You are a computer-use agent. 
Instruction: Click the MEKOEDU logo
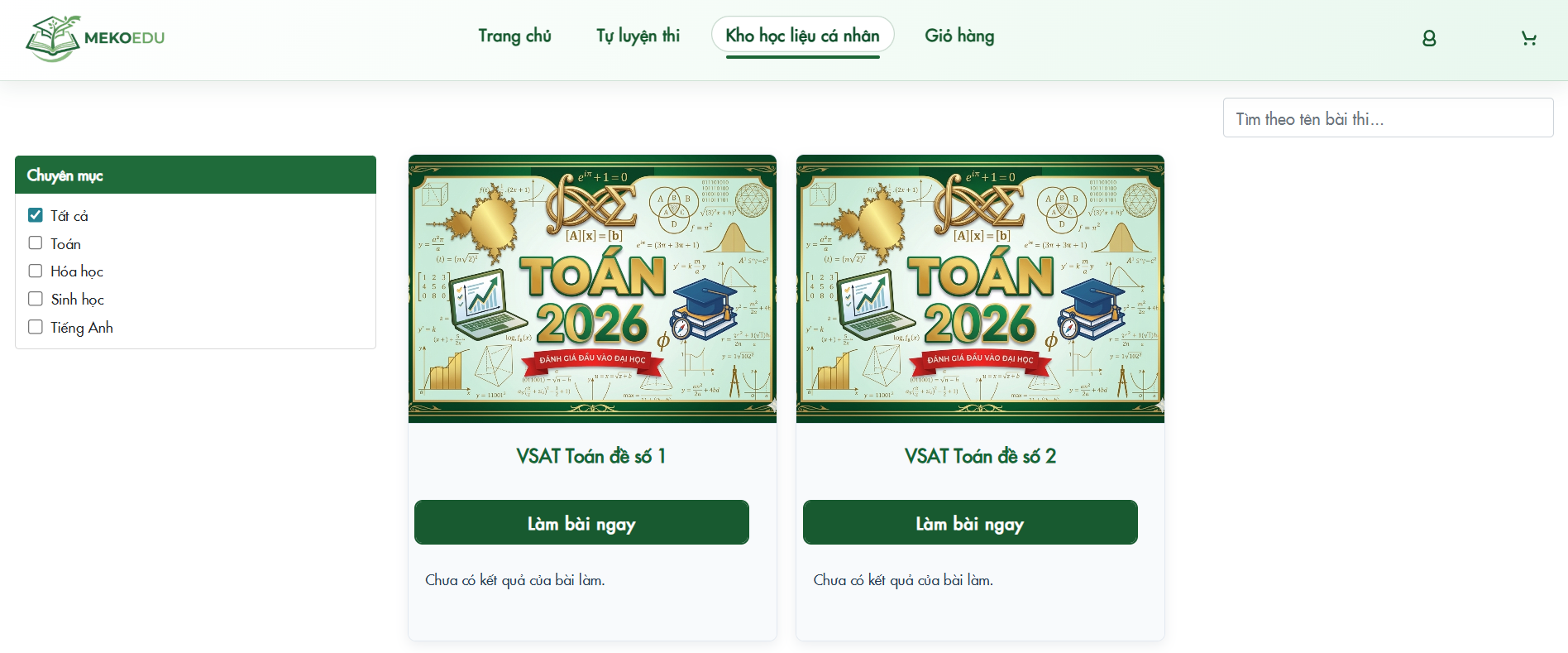click(95, 38)
